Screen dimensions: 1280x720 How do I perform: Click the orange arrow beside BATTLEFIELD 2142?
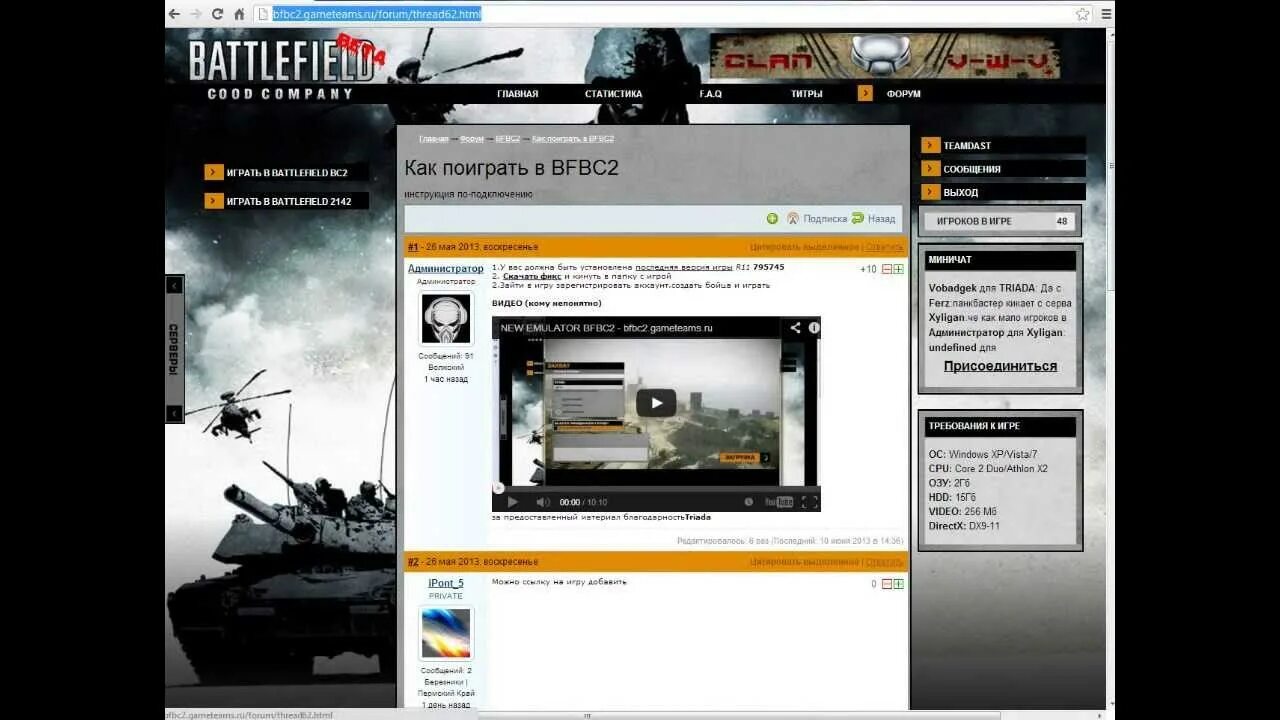tap(214, 200)
